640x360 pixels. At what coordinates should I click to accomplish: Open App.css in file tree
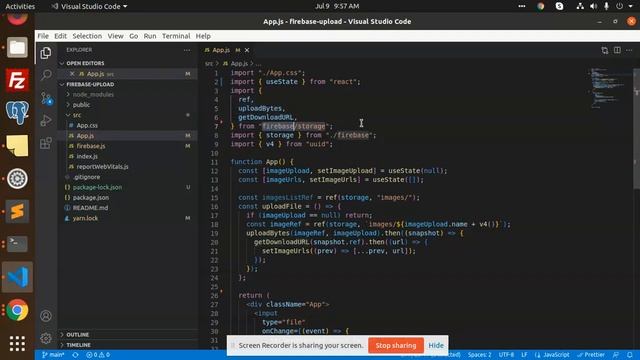[x=87, y=125]
